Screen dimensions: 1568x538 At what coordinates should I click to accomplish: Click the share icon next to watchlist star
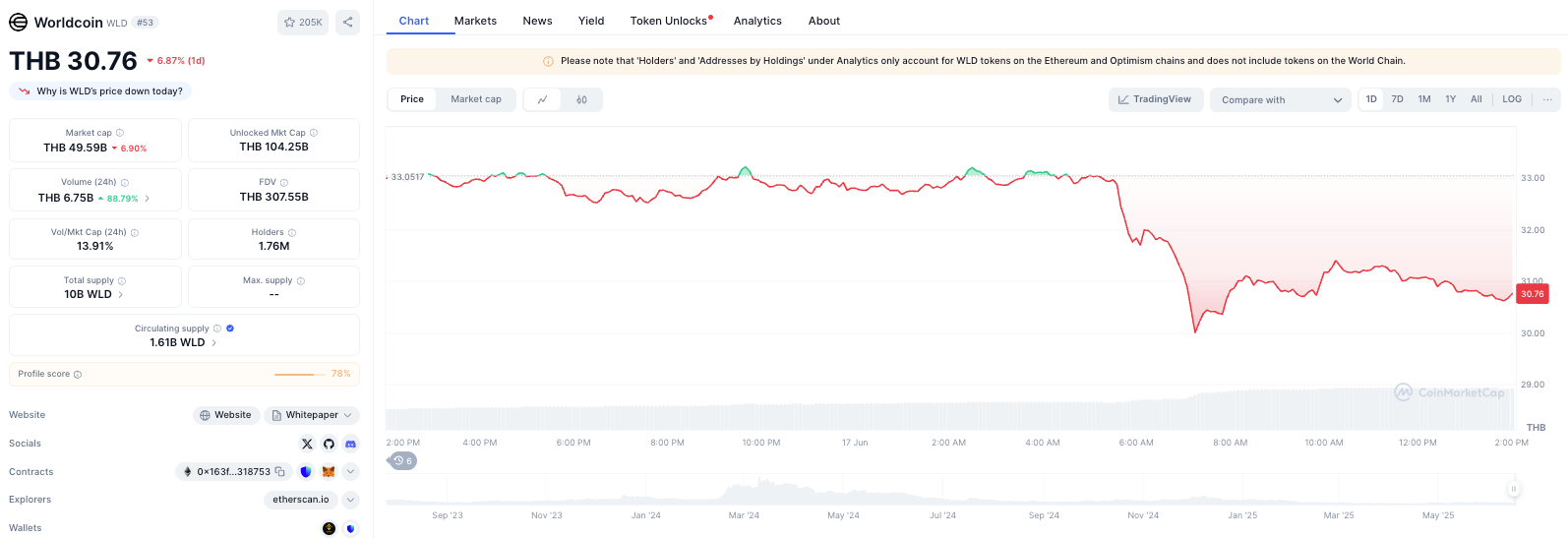(x=347, y=22)
